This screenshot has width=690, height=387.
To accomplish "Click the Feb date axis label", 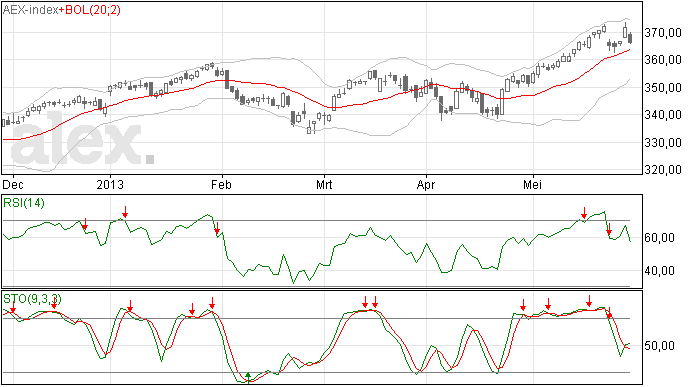I will 221,184.
